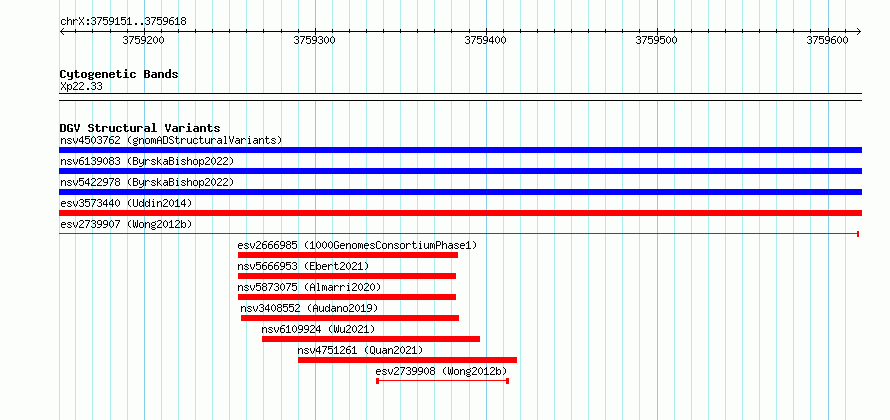Viewport: 890px width, 420px height.
Task: Select the Xp22.33 band label
Action: click(81, 87)
